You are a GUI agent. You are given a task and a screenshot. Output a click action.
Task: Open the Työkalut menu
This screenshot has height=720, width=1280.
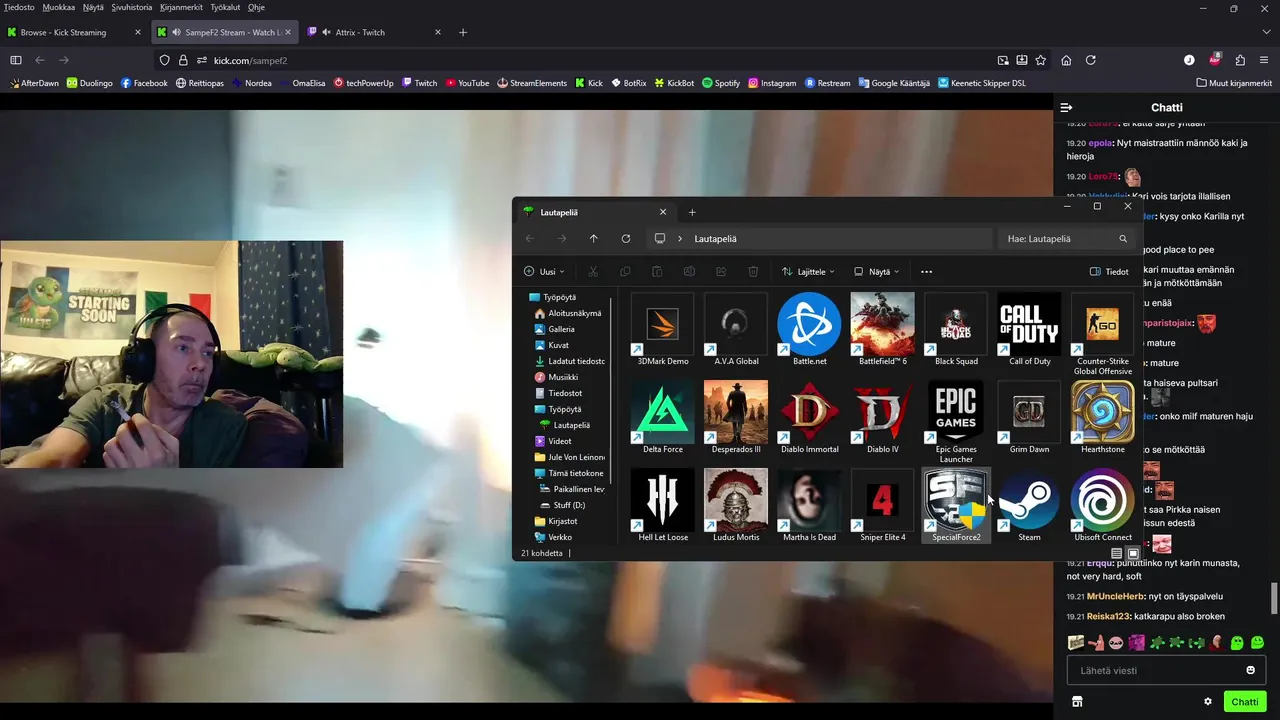225,7
